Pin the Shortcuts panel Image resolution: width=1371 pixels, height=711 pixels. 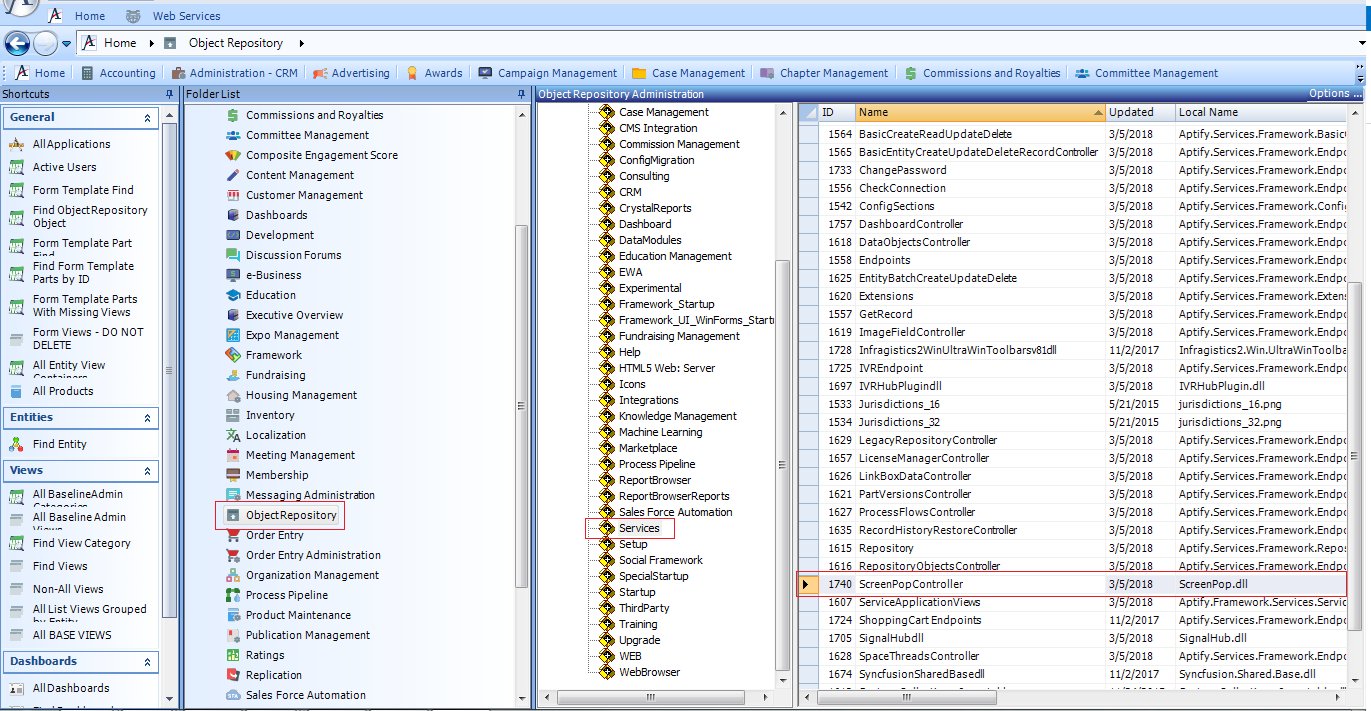point(169,94)
